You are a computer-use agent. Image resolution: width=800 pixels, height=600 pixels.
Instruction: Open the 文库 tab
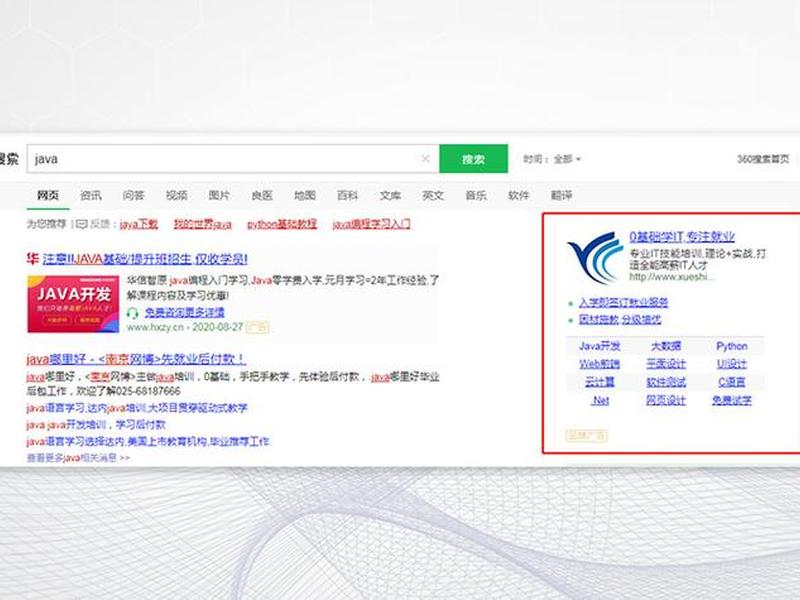tap(390, 195)
